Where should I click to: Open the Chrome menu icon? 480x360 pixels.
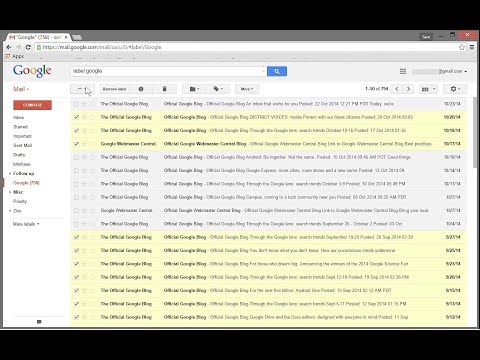(472, 47)
